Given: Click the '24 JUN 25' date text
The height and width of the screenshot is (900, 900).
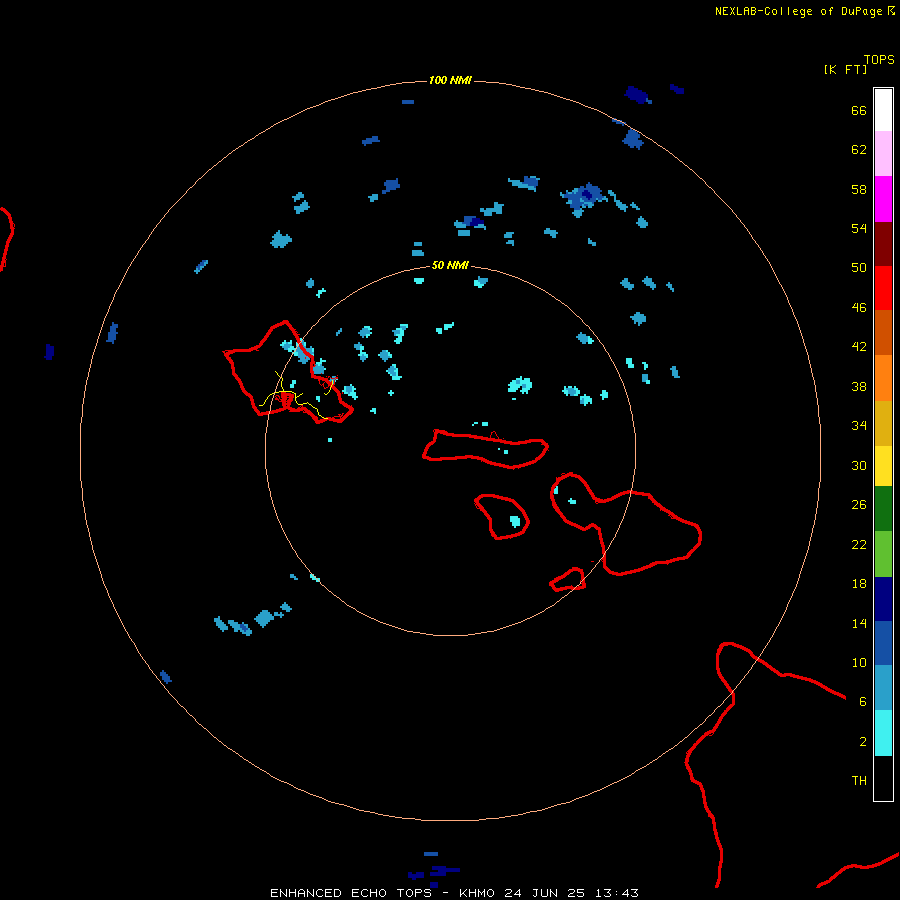Looking at the screenshot, I should [544, 893].
